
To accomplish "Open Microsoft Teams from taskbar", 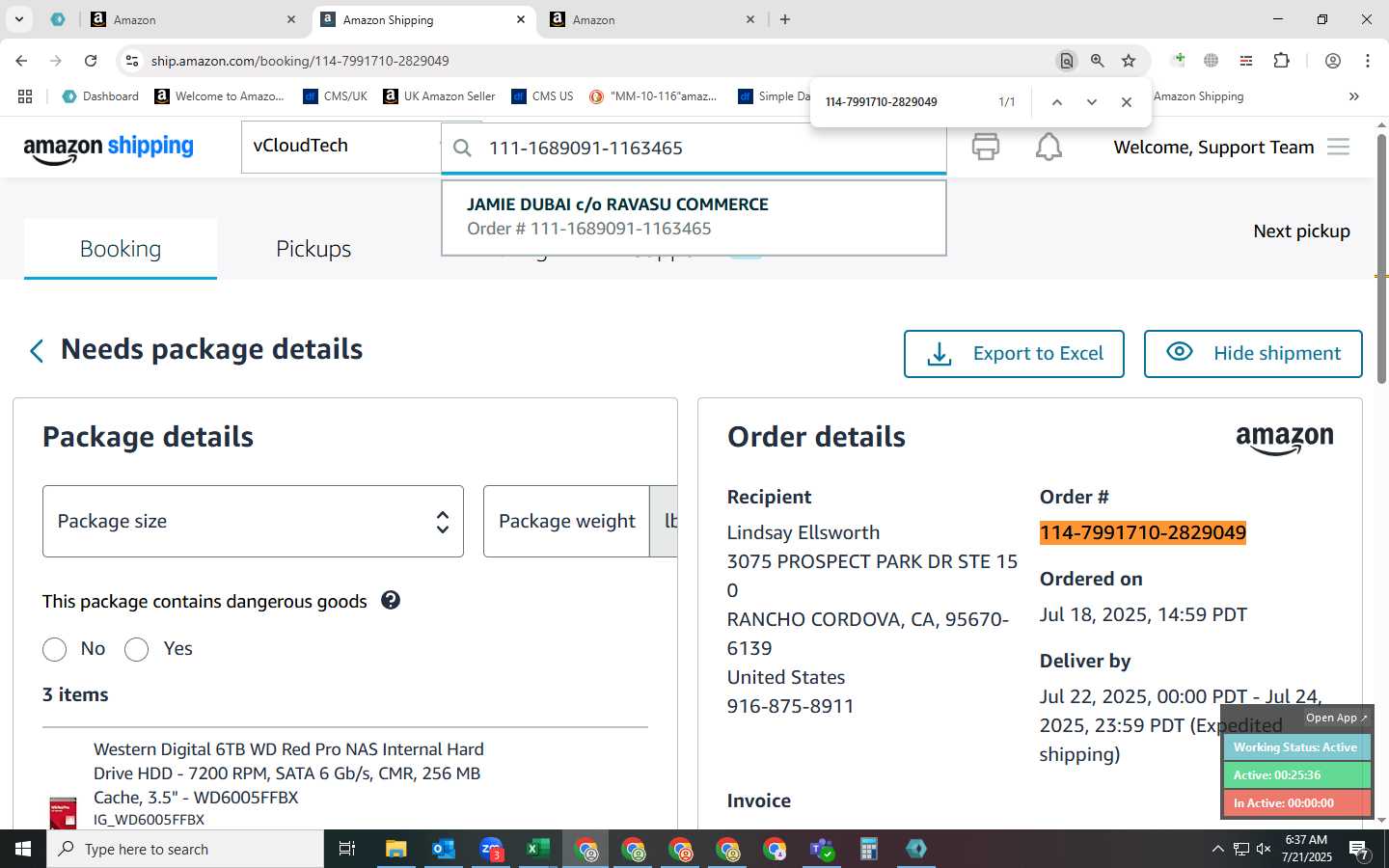I will pyautogui.click(x=822, y=849).
